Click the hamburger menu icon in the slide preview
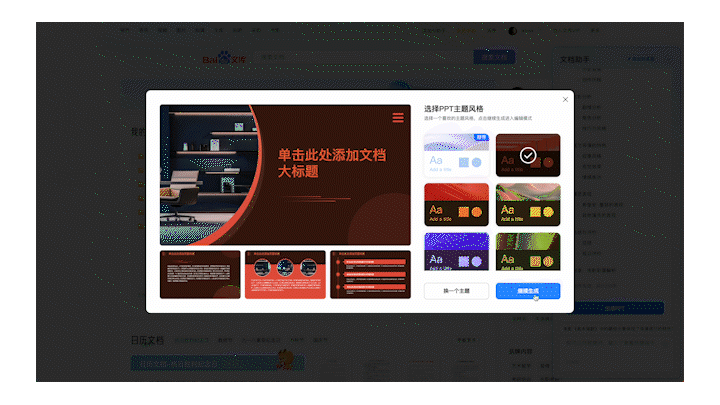 click(398, 118)
